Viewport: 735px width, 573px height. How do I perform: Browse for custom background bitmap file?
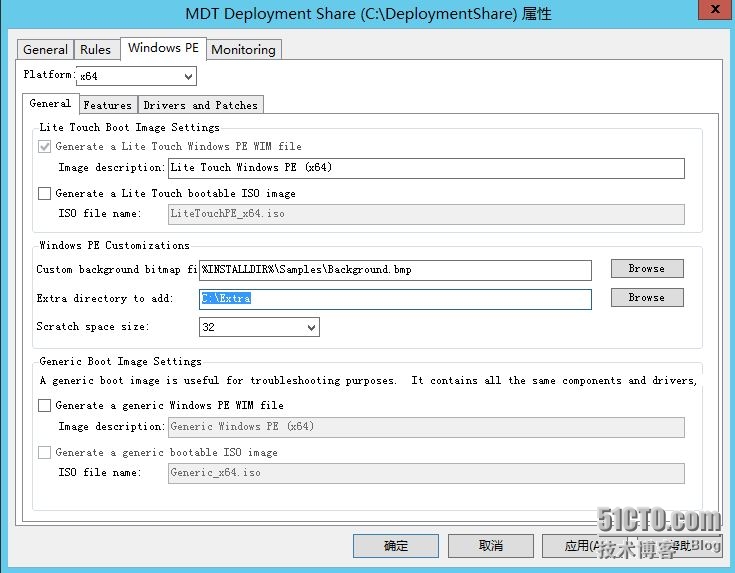click(x=647, y=269)
